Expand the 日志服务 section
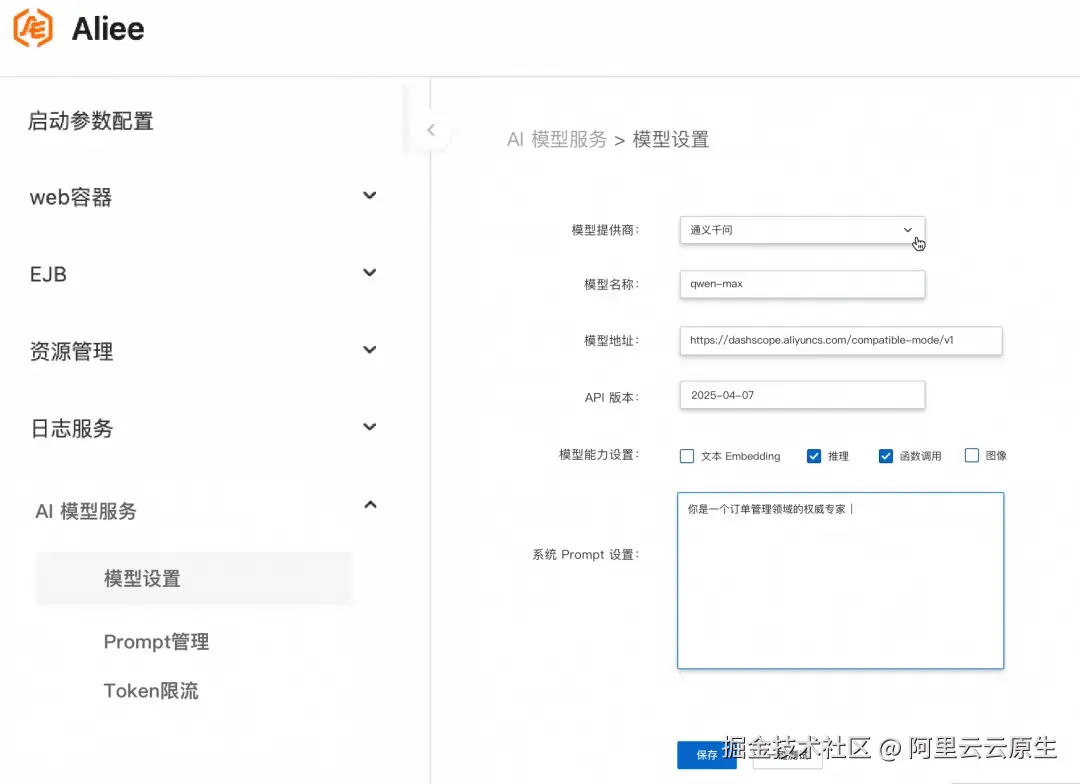The image size is (1080, 784). coord(369,427)
